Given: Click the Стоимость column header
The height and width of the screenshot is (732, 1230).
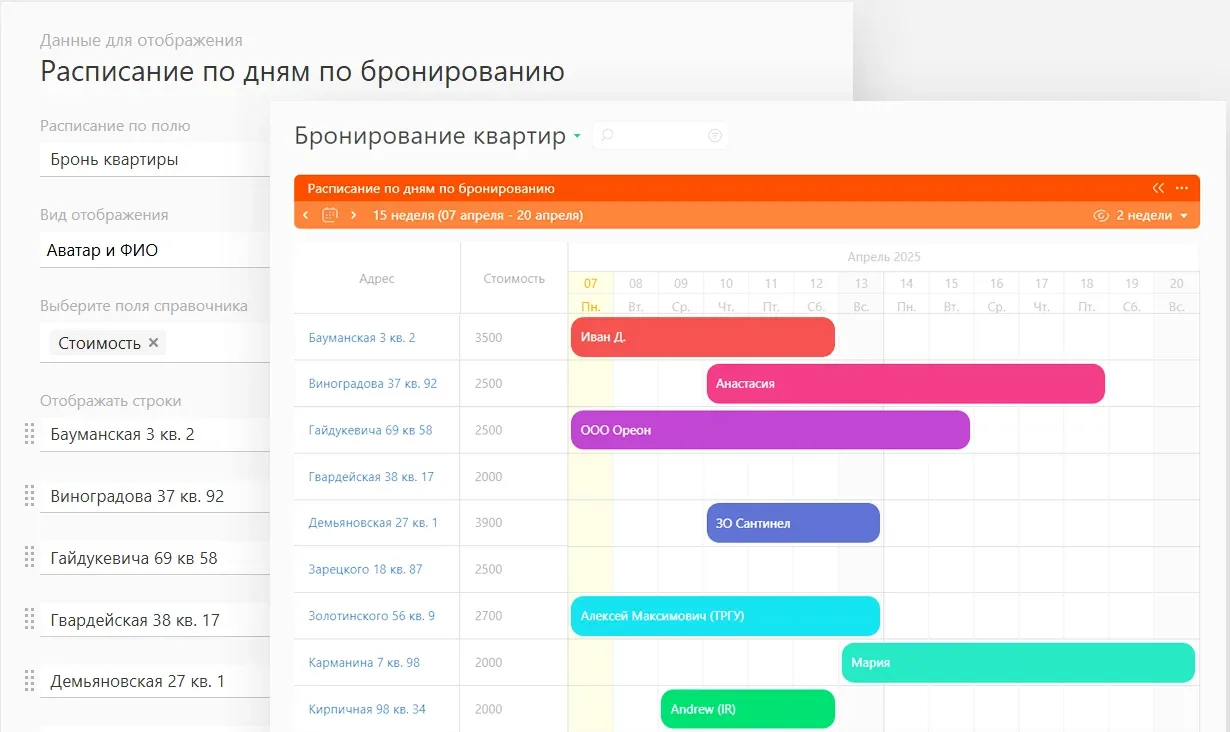Looking at the screenshot, I should coord(514,279).
